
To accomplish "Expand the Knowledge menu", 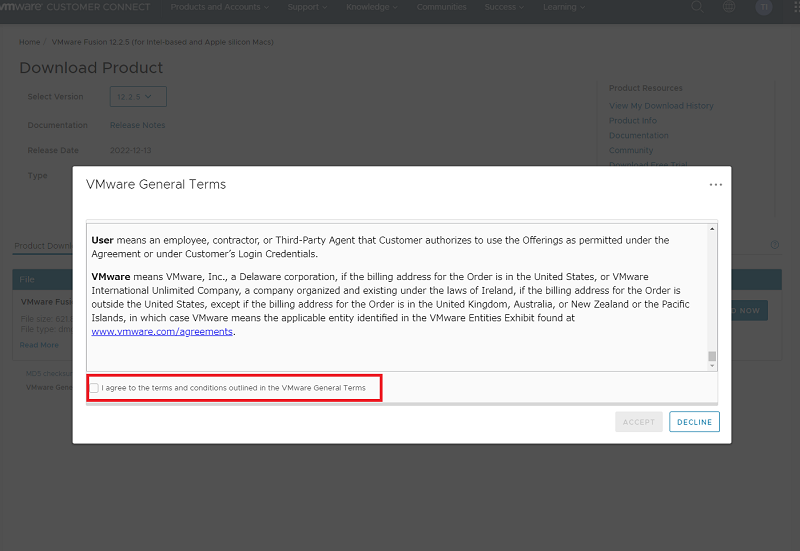I will (x=371, y=7).
